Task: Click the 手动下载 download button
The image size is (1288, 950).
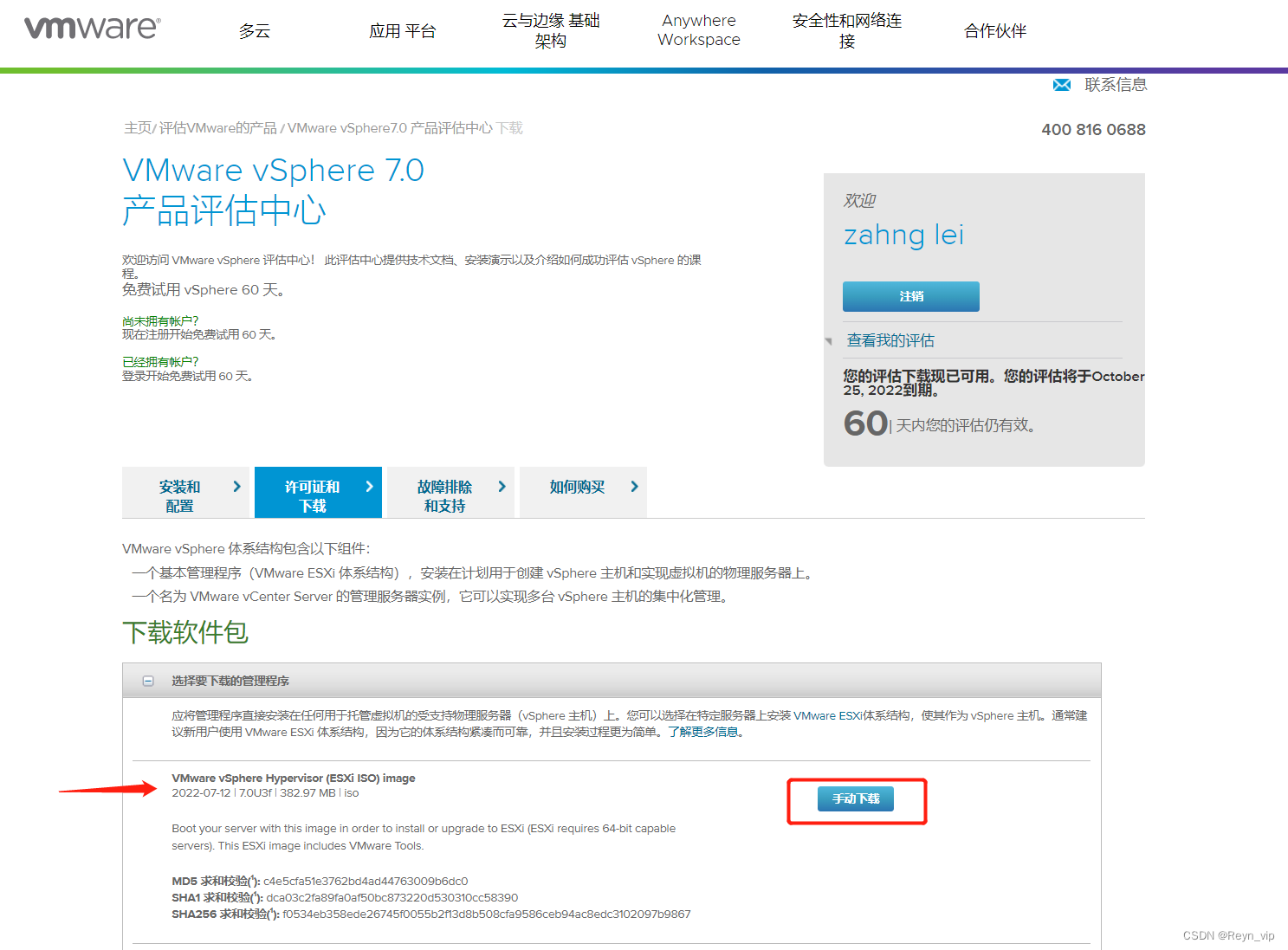Action: coord(856,798)
